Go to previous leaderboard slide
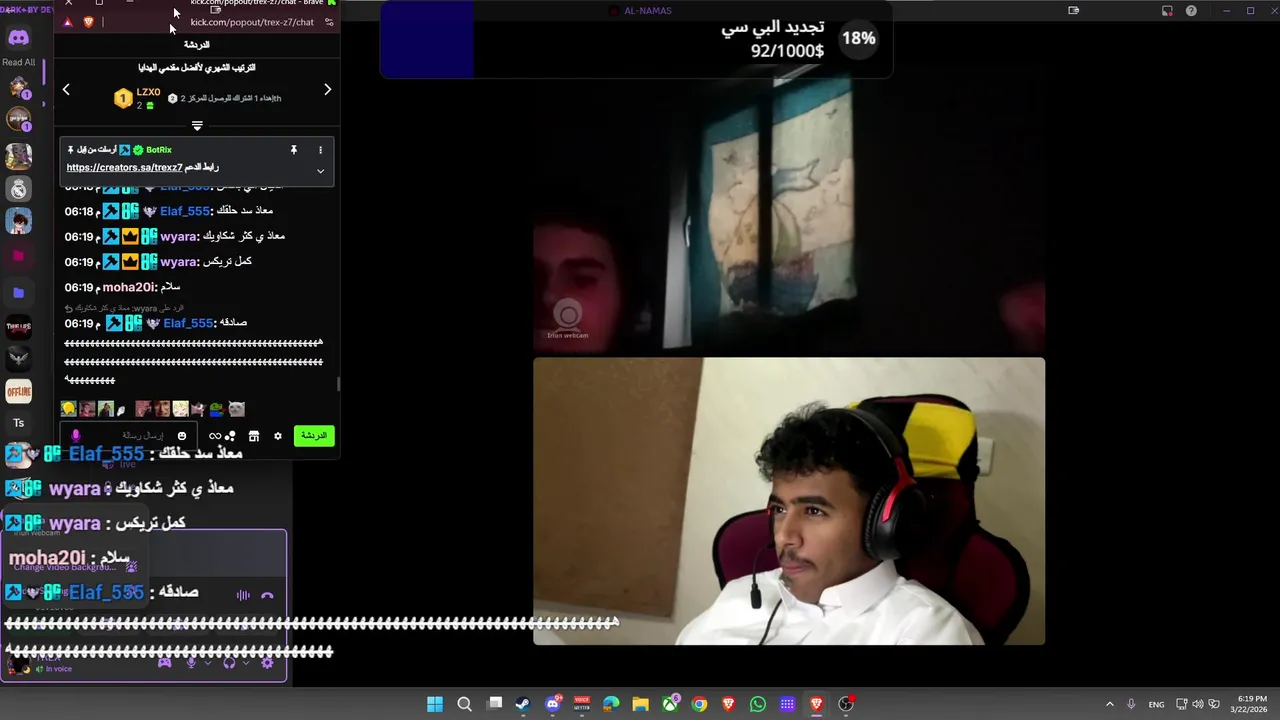This screenshot has width=1280, height=720. click(x=66, y=90)
